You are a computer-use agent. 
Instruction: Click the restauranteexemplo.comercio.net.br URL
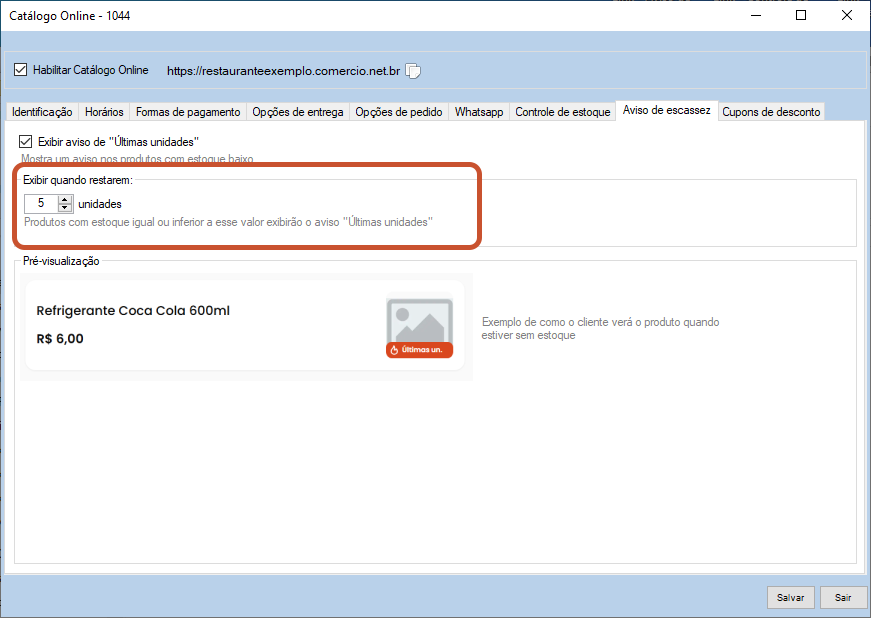click(283, 71)
